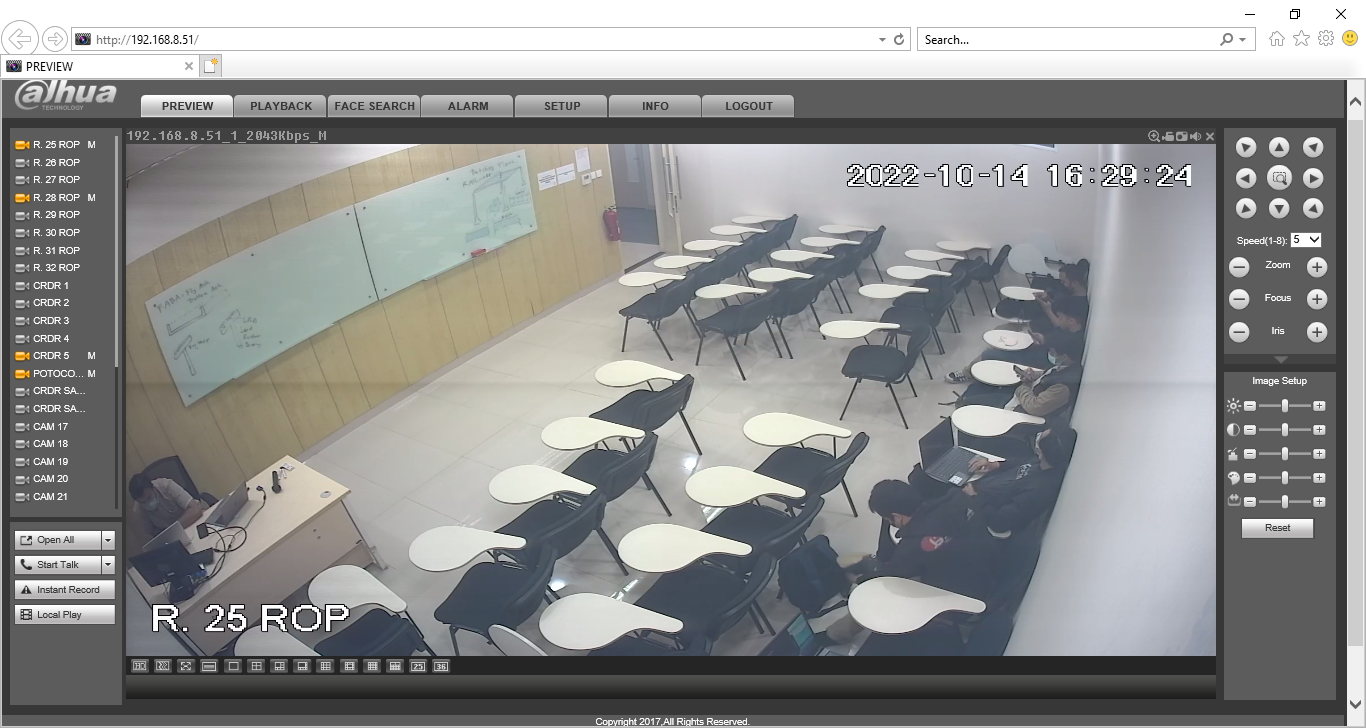Switch to single-window view layout

[233, 666]
